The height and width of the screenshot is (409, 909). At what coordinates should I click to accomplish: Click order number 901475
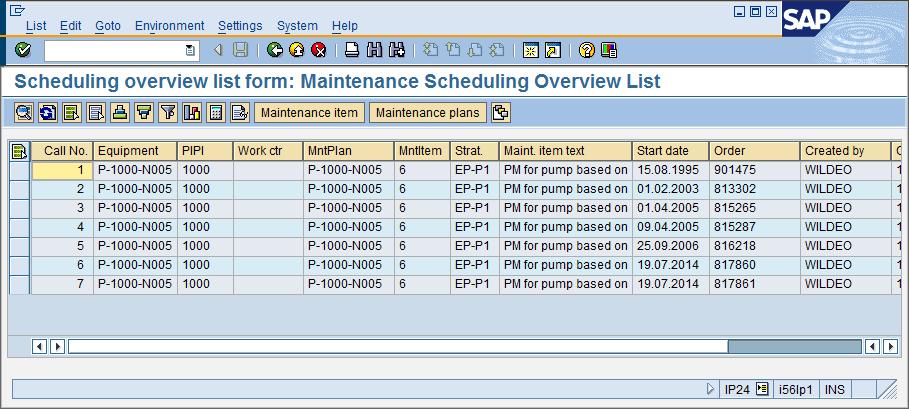(735, 170)
